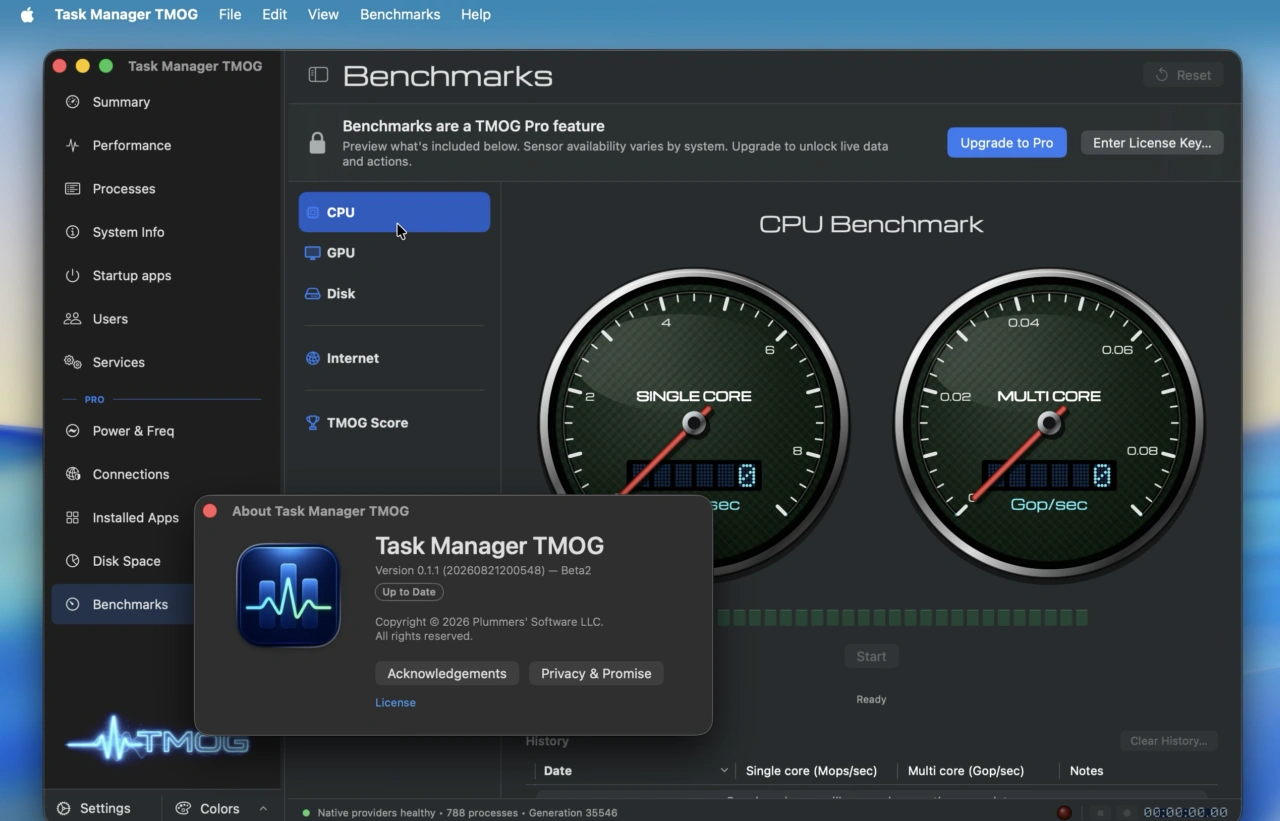Open Privacy & Promise in About dialog
The width and height of the screenshot is (1280, 821).
[x=596, y=674]
